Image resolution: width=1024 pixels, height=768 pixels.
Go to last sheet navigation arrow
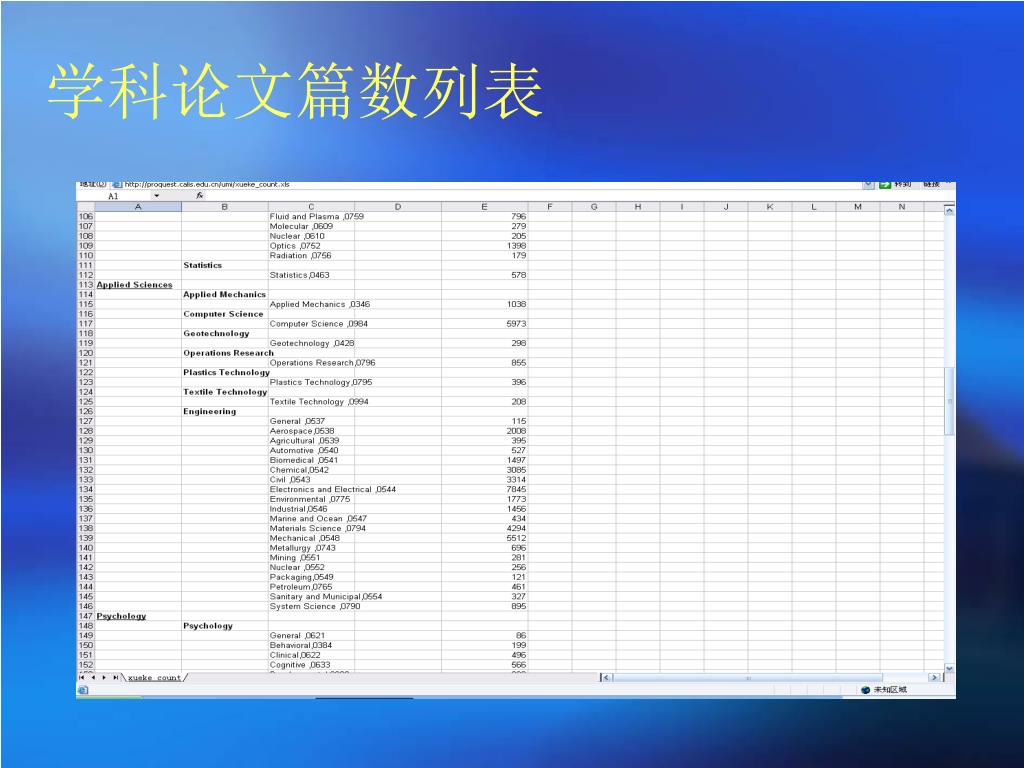(x=115, y=678)
